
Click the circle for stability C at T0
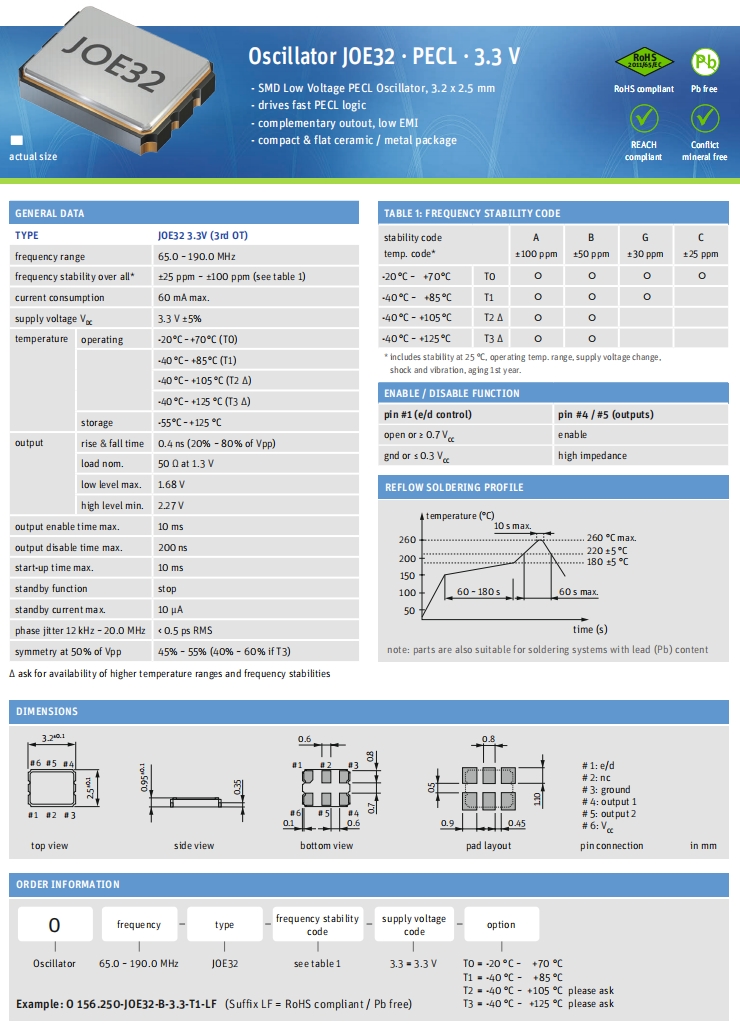pos(701,276)
